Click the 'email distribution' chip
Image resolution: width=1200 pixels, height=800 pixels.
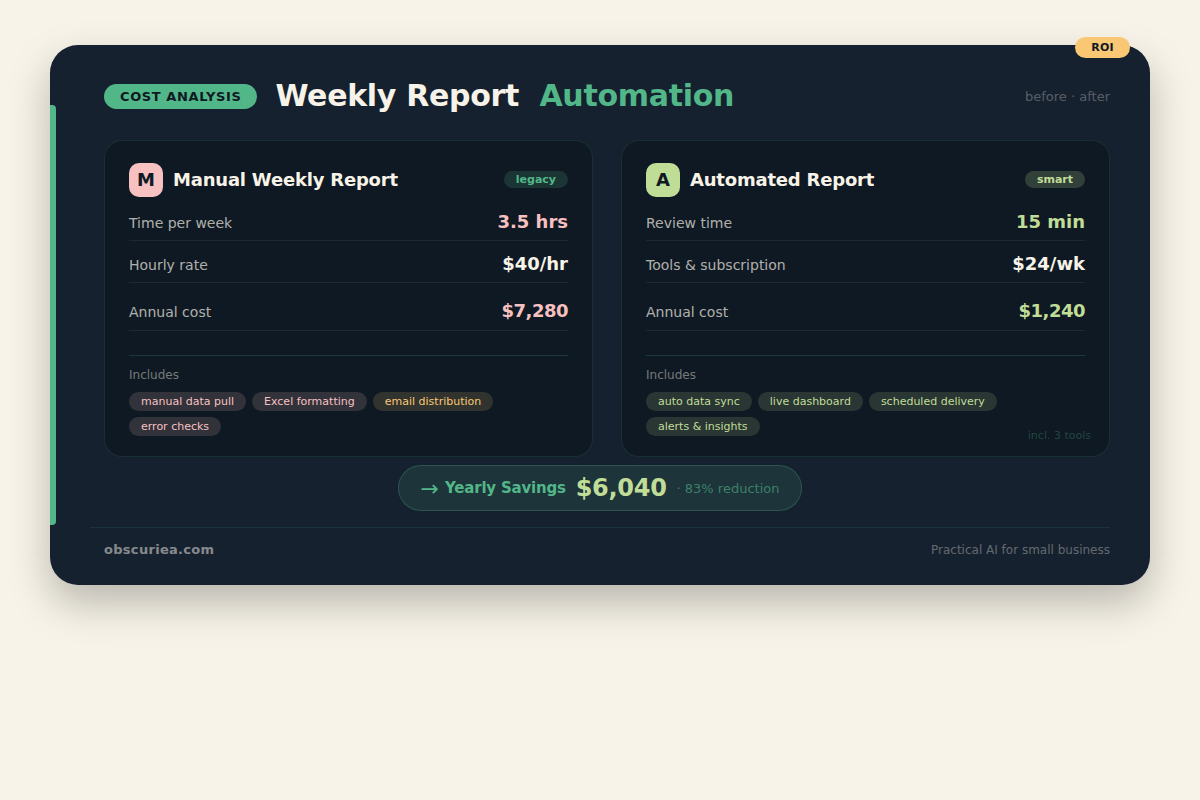click(x=433, y=401)
